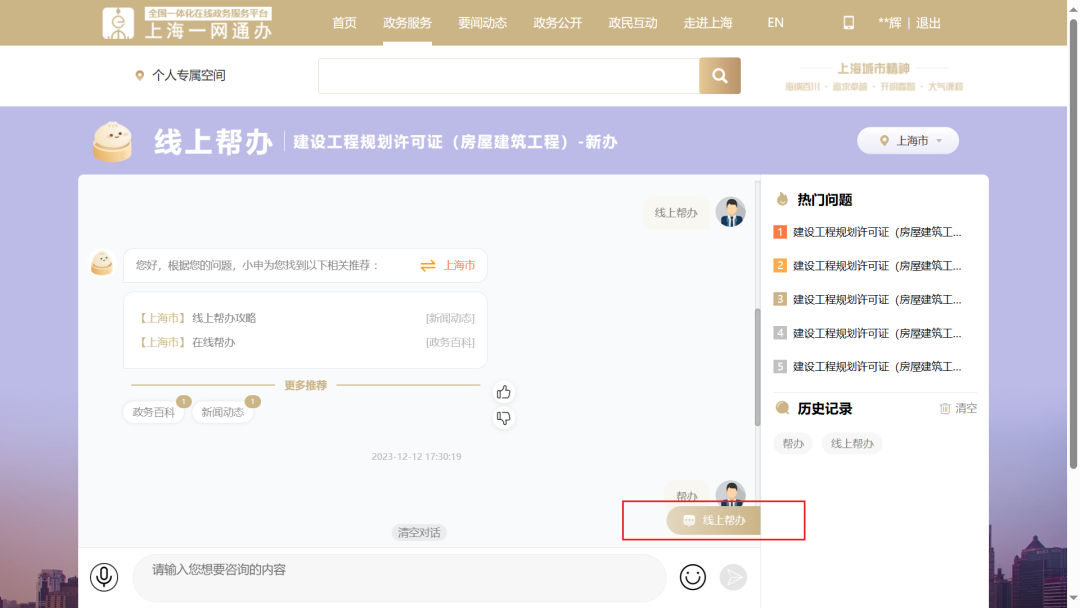Open the first hot question item
Image resolution: width=1080 pixels, height=608 pixels.
876,232
